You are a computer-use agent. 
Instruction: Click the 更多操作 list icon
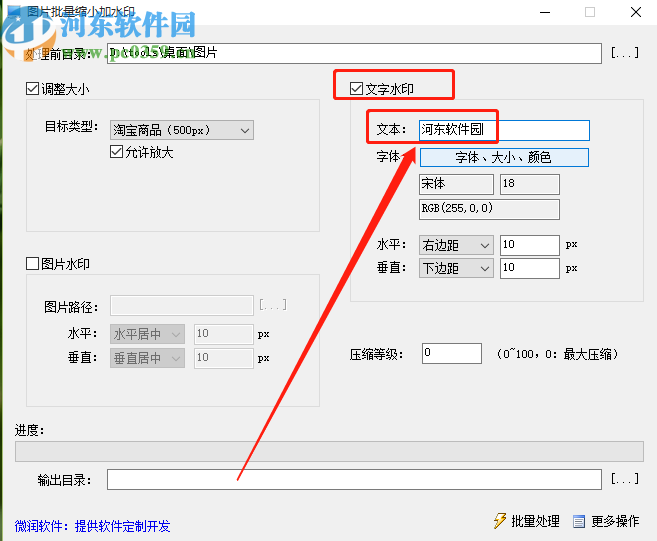(x=579, y=521)
